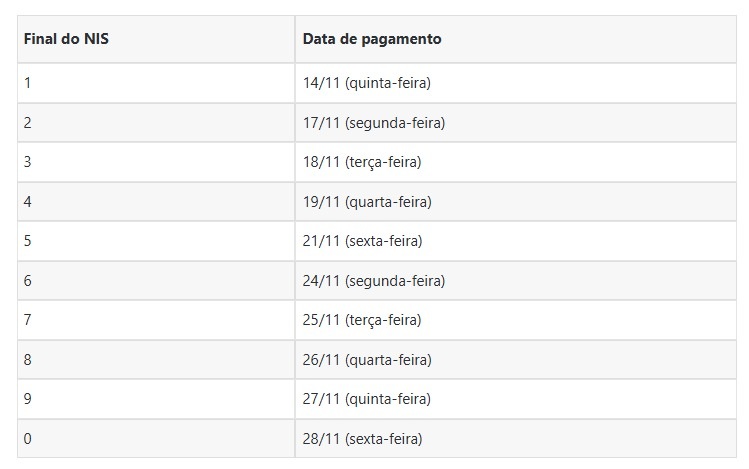Click the "Data de pagamento" column header
The image size is (749, 469).
(372, 39)
